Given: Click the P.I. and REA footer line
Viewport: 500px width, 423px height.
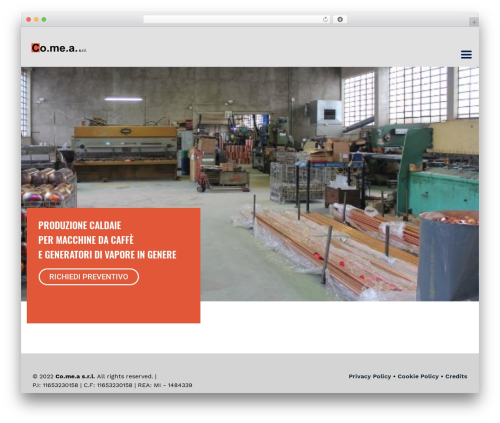Looking at the screenshot, I should (112, 385).
